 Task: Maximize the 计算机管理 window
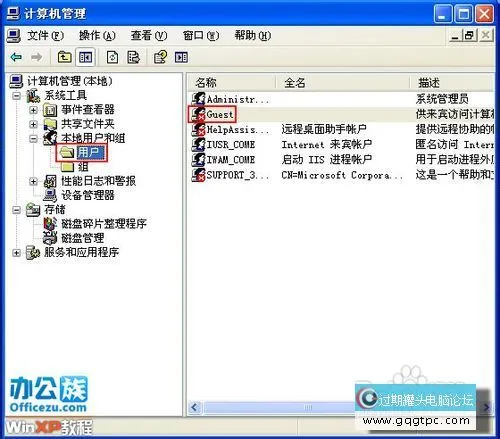[464, 14]
